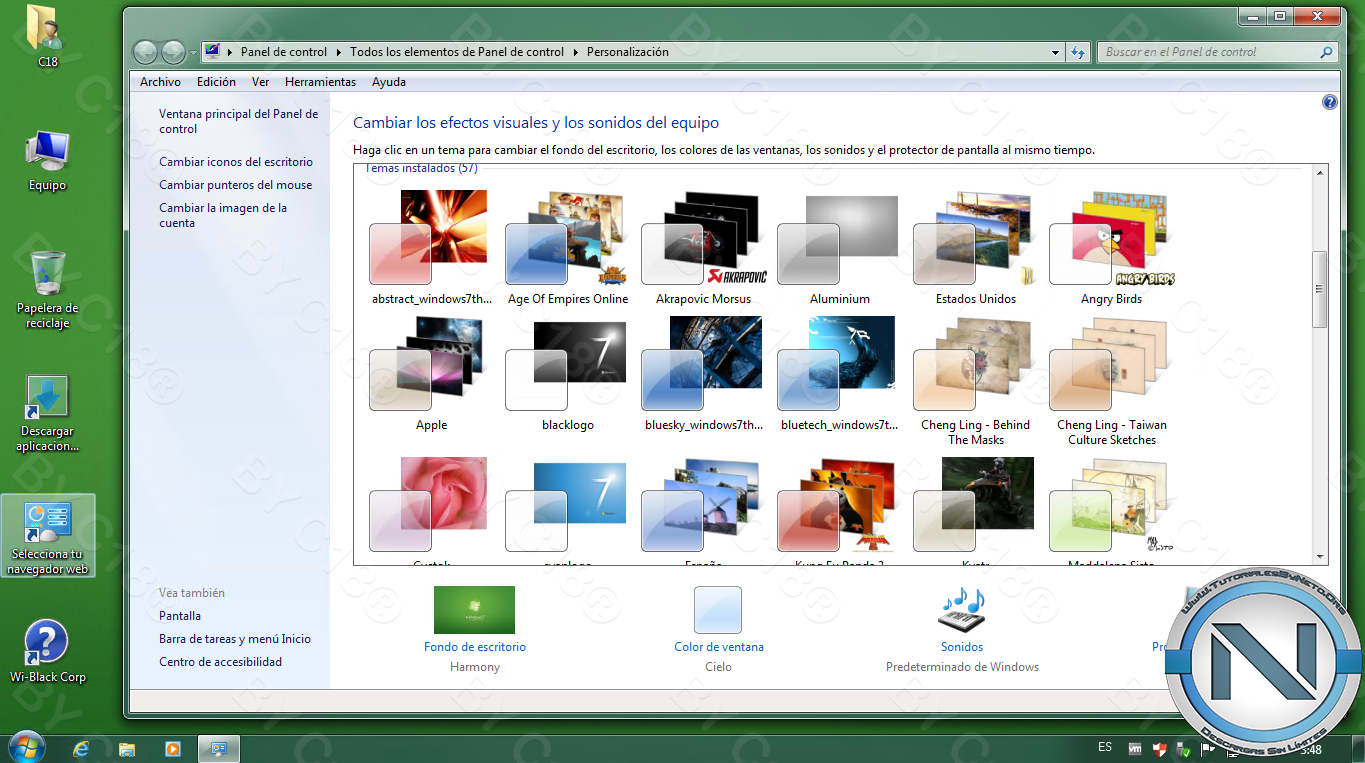Expand the address bar history dropdown
Viewport: 1365px width, 763px height.
[x=1056, y=52]
